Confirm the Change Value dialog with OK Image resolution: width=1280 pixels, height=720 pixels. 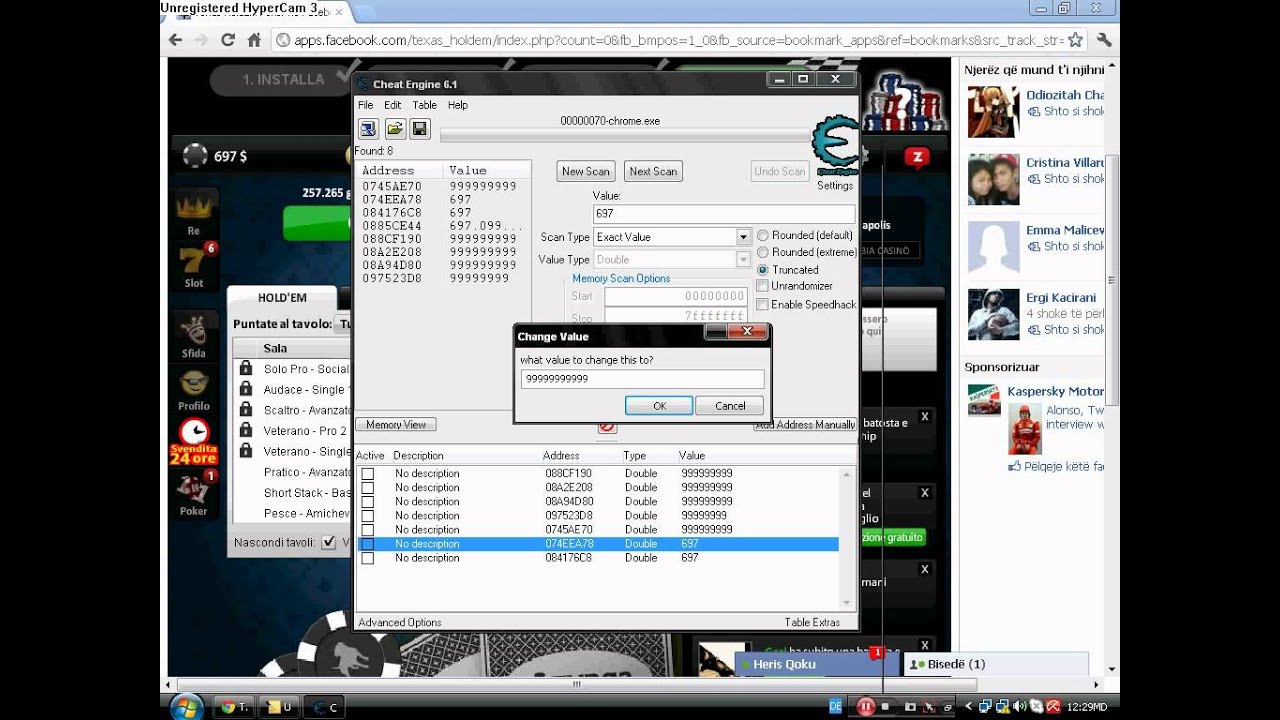(x=659, y=406)
